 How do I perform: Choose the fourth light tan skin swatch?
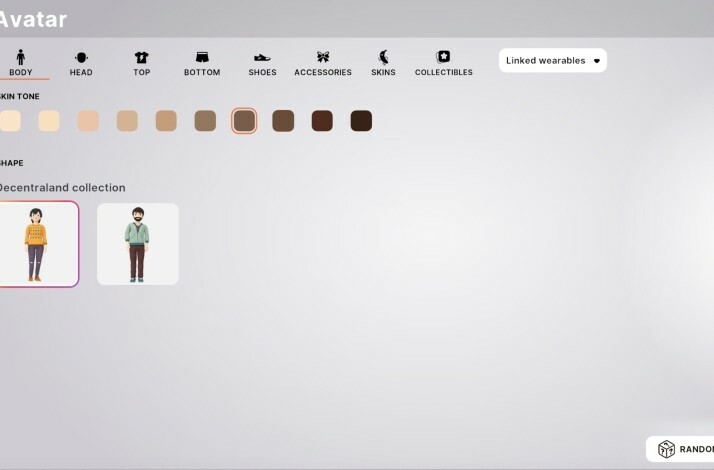coord(127,121)
